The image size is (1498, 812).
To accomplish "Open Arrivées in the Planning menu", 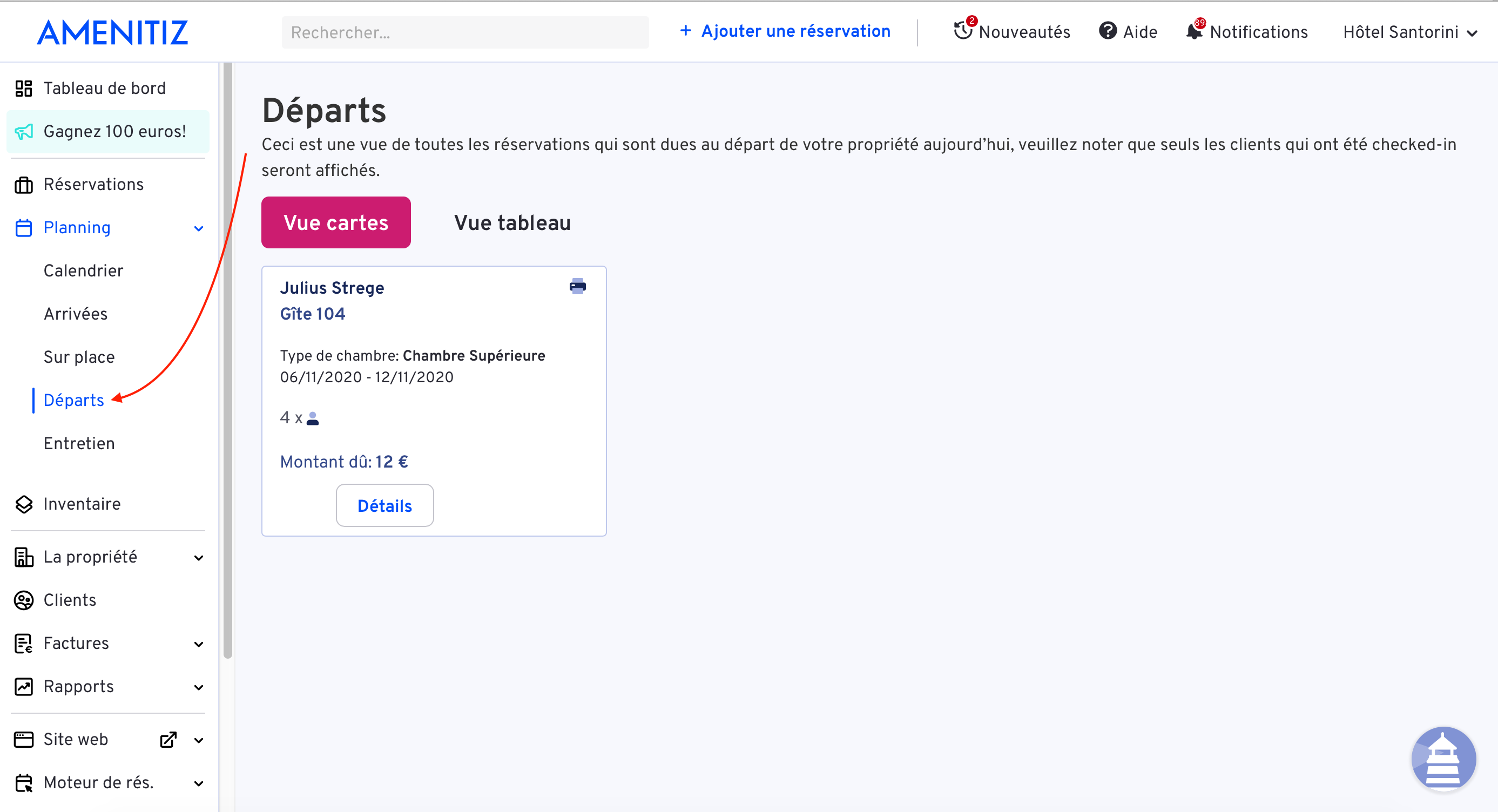I will click(76, 314).
